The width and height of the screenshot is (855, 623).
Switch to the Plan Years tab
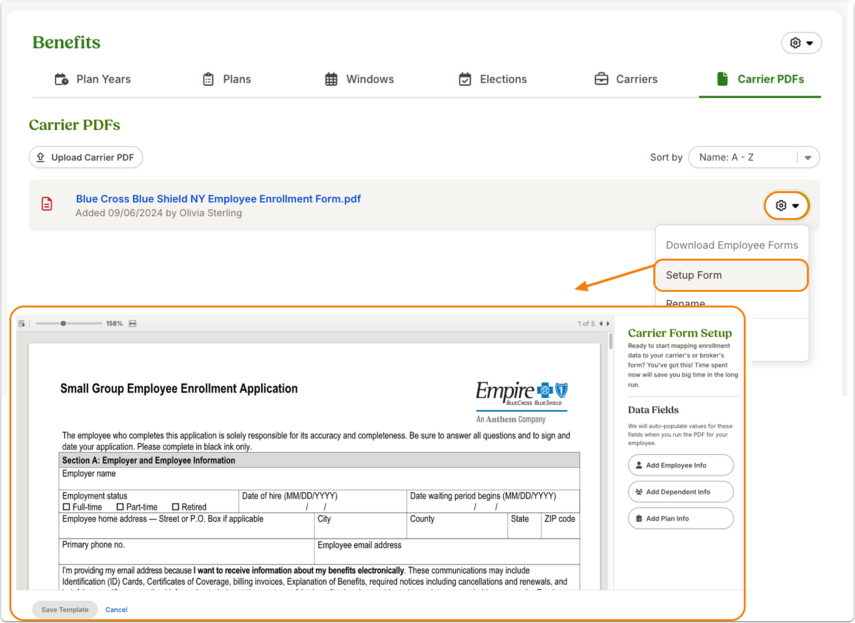click(93, 79)
